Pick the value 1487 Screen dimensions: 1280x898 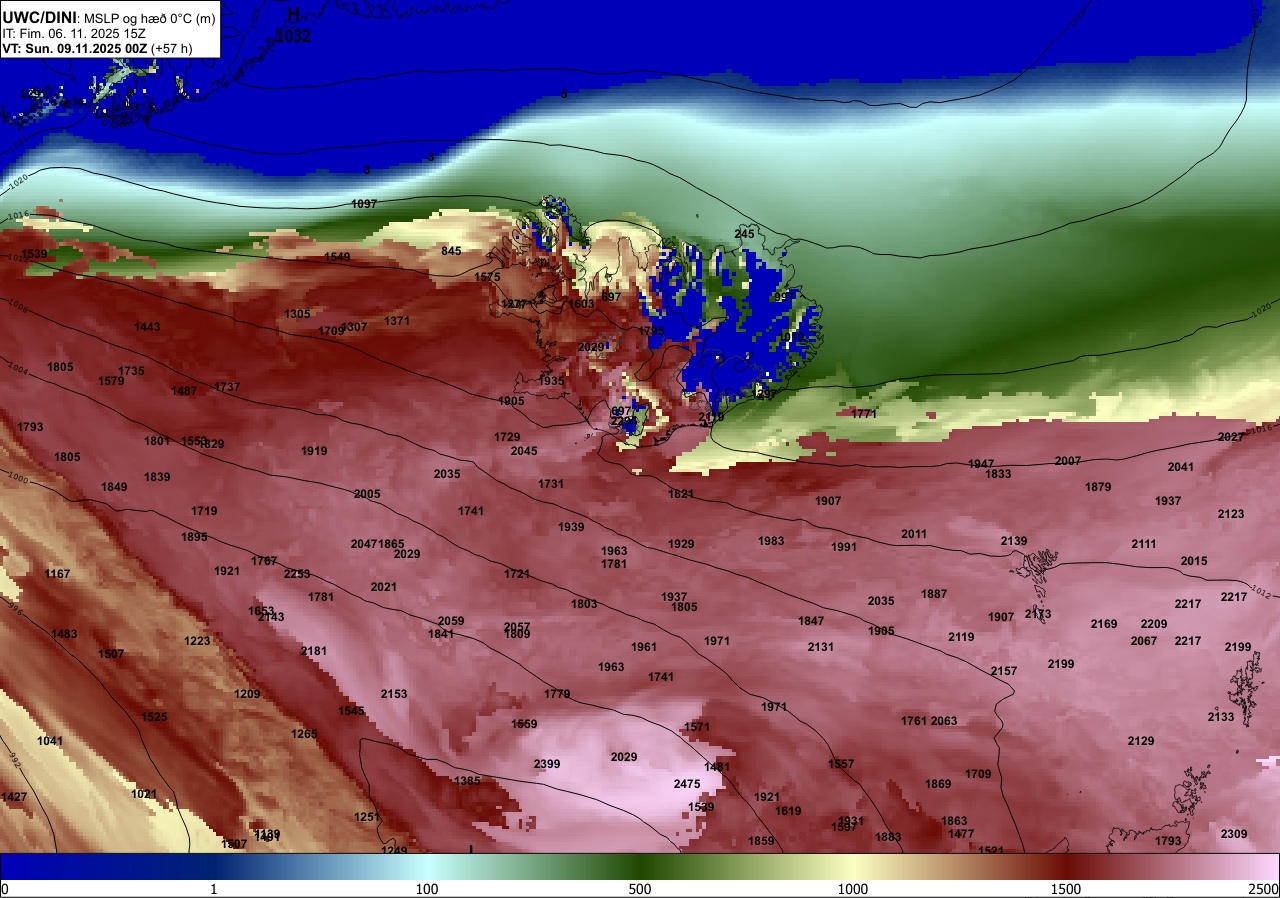(184, 391)
